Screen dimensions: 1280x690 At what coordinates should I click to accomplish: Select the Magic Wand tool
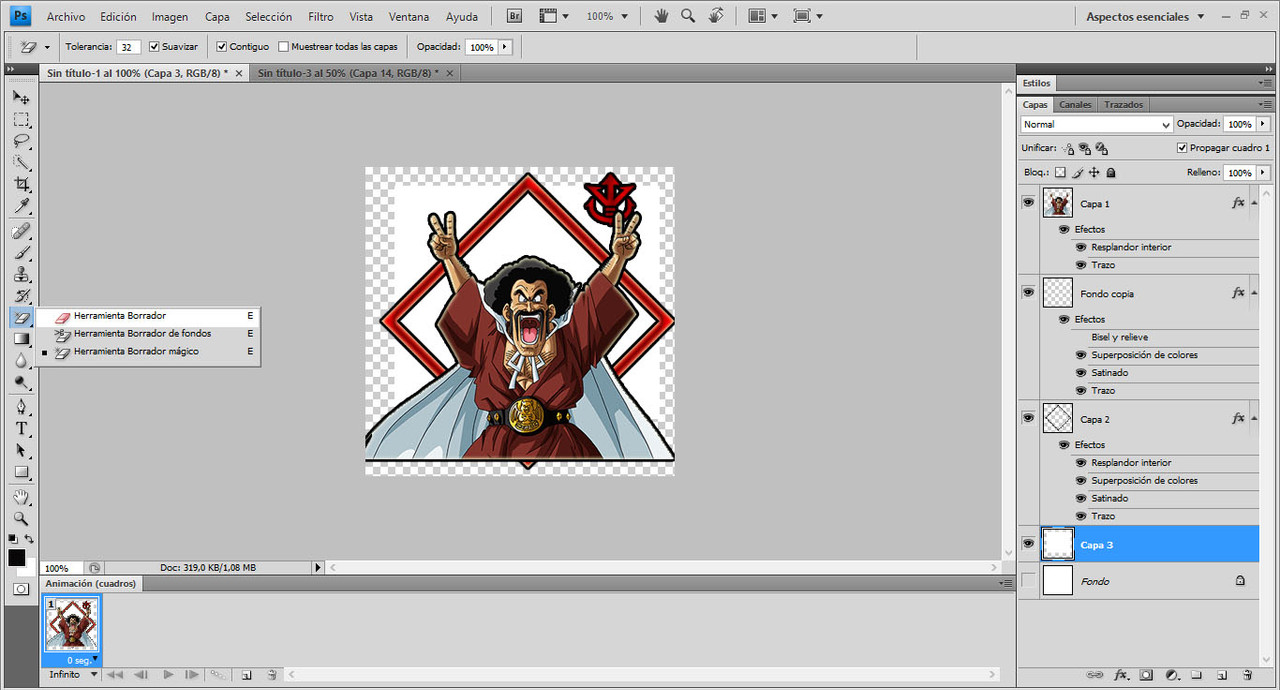21,163
